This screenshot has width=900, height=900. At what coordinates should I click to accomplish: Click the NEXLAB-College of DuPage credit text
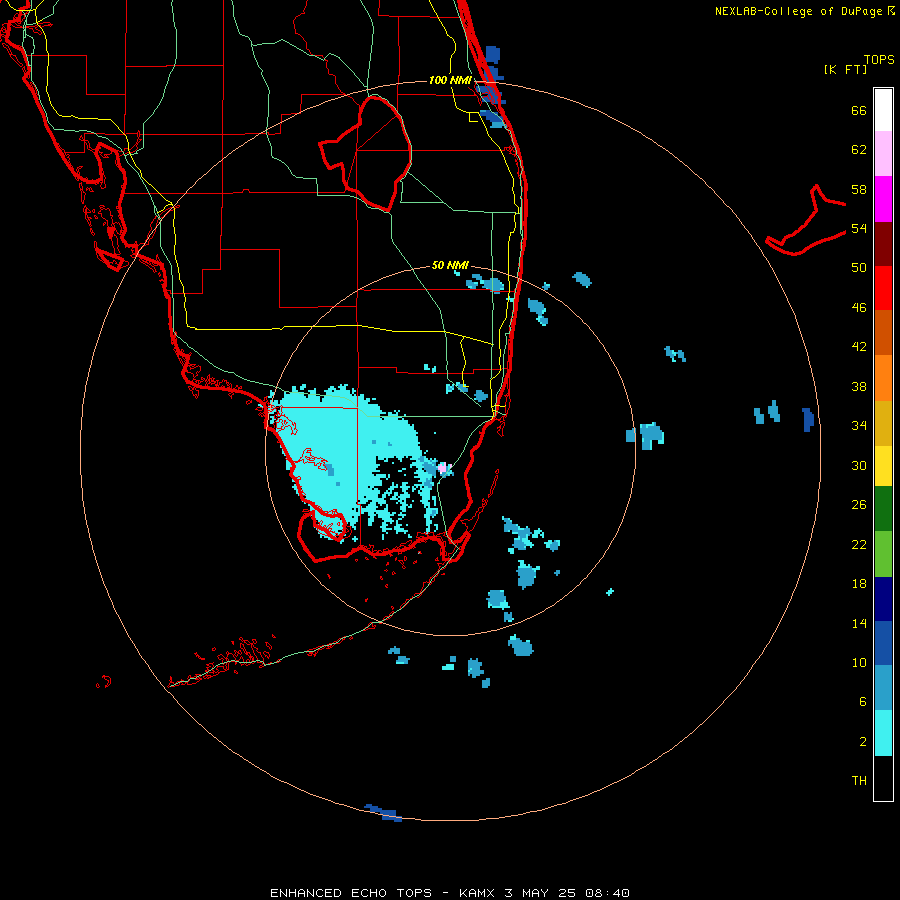tap(804, 11)
